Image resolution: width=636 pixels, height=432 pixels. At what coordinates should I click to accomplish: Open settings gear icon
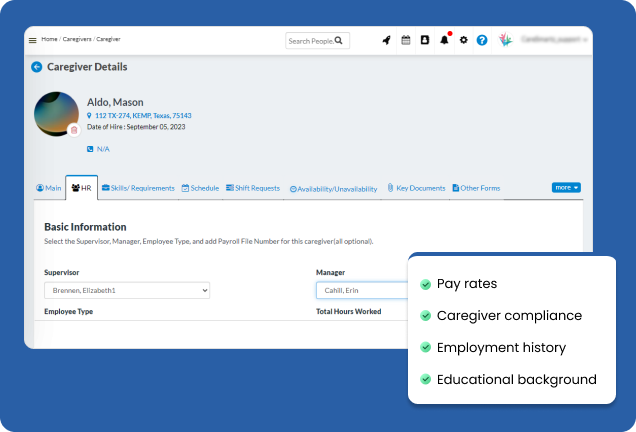(463, 40)
